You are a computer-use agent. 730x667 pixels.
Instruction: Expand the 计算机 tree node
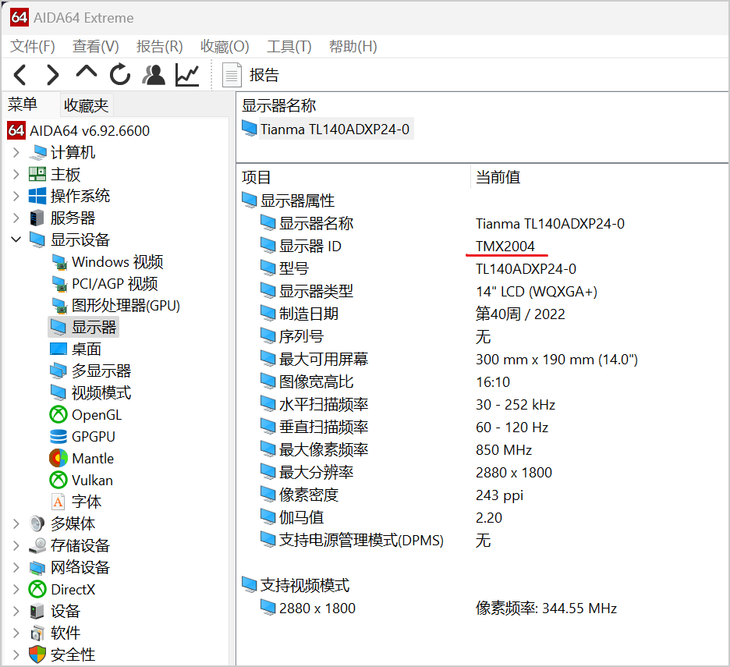click(16, 152)
